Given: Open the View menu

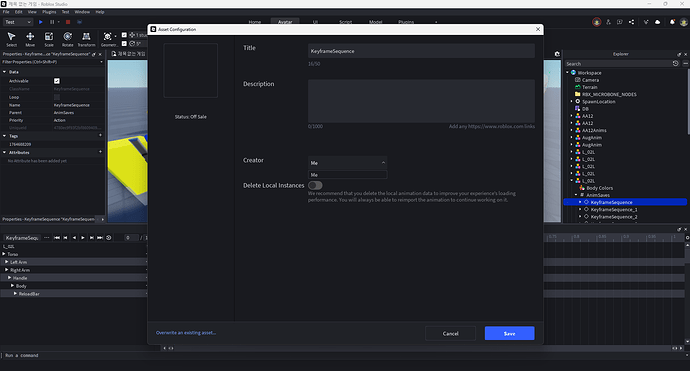Looking at the screenshot, I should tap(32, 12).
